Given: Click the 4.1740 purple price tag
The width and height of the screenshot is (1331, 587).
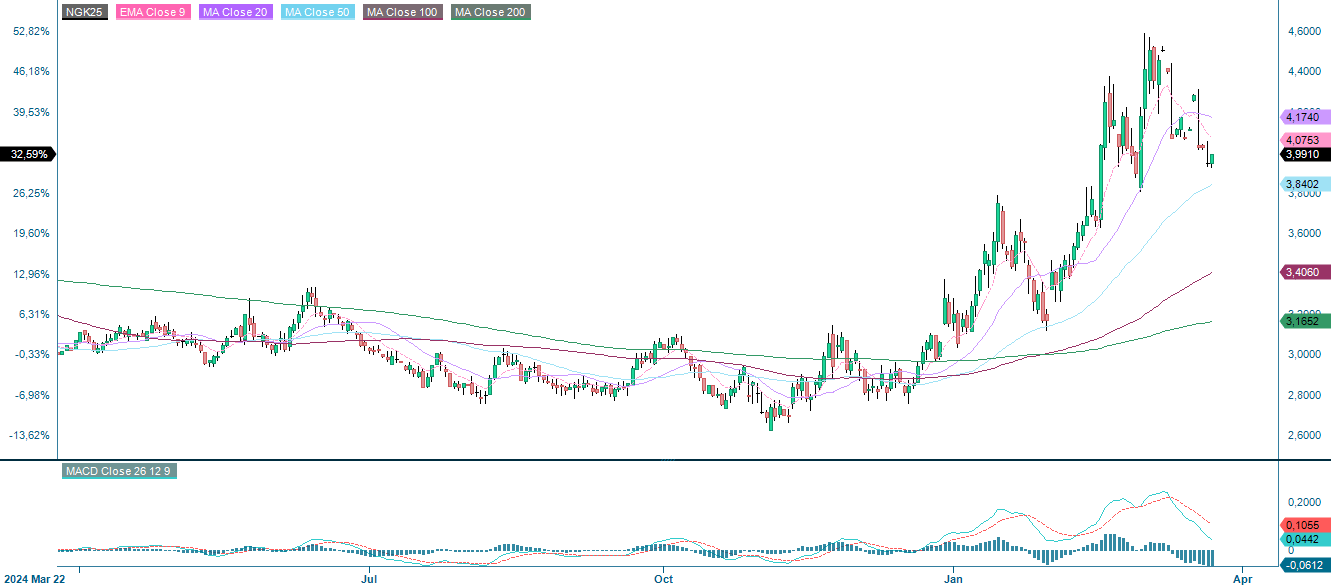Looking at the screenshot, I should coord(1306,117).
